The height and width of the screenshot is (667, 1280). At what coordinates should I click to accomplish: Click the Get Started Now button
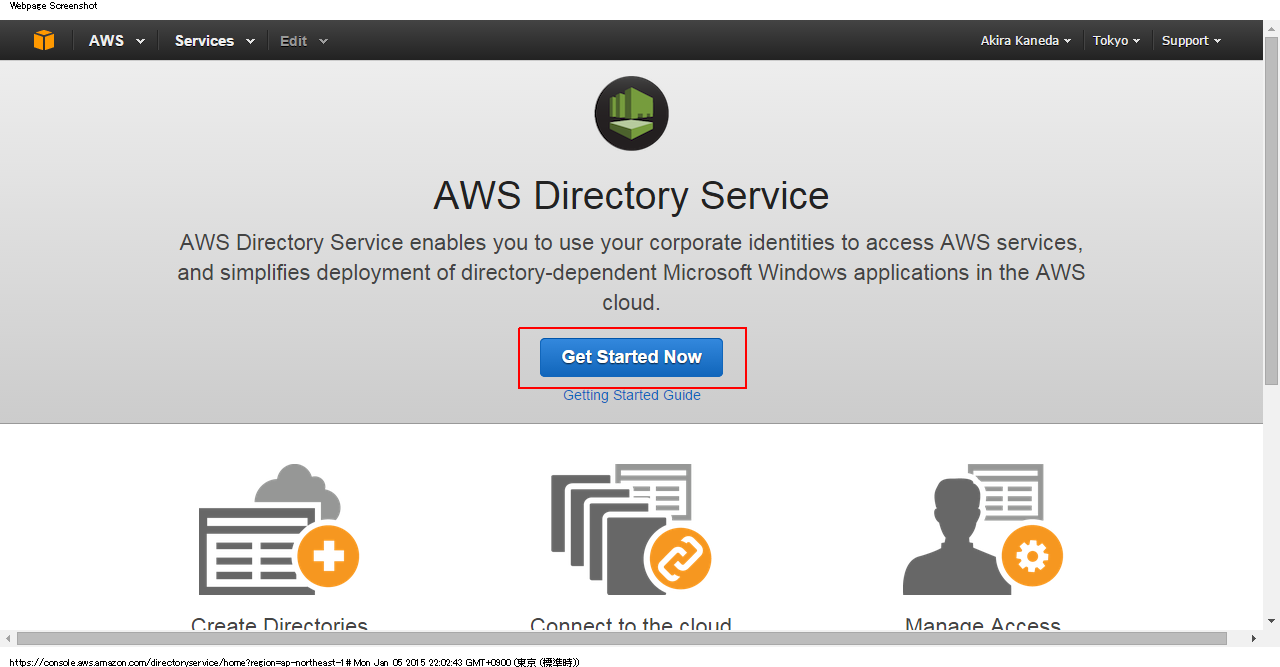631,357
